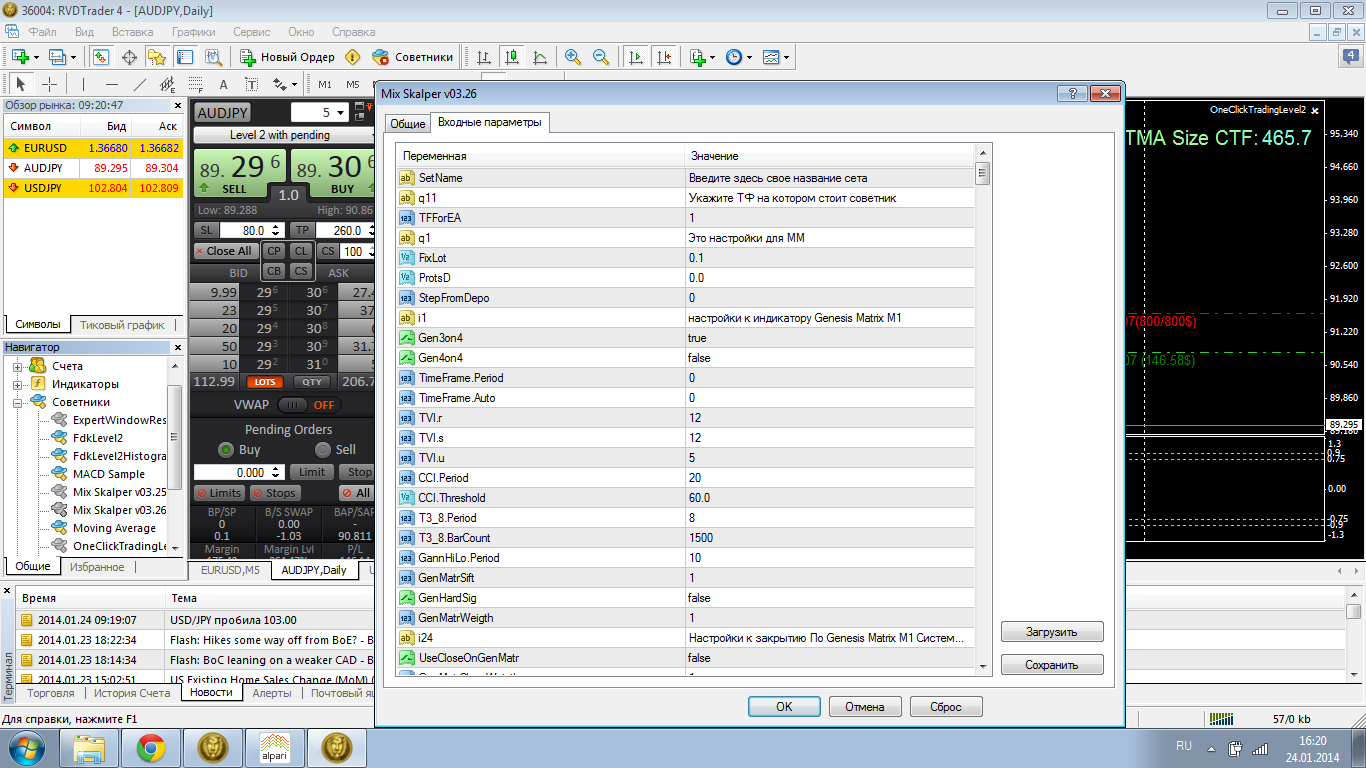
Task: Click the Новый Ордер toolbar button
Action: [288, 57]
